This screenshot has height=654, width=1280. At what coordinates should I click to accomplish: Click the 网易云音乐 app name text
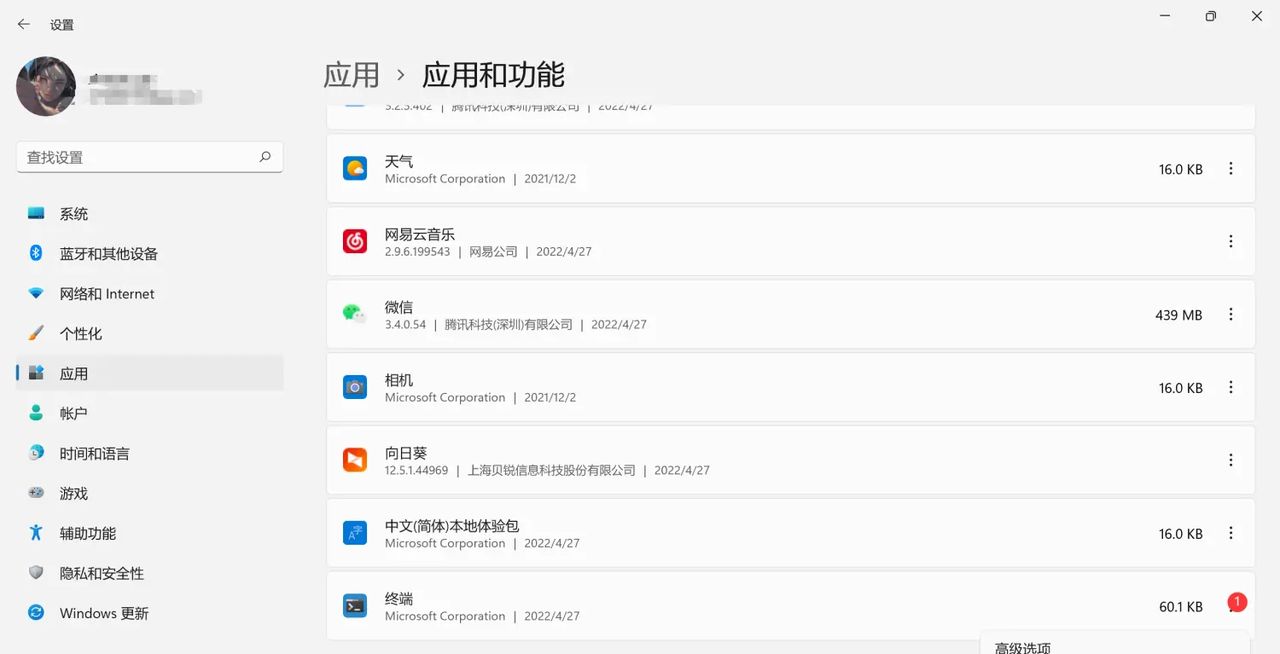coord(420,234)
